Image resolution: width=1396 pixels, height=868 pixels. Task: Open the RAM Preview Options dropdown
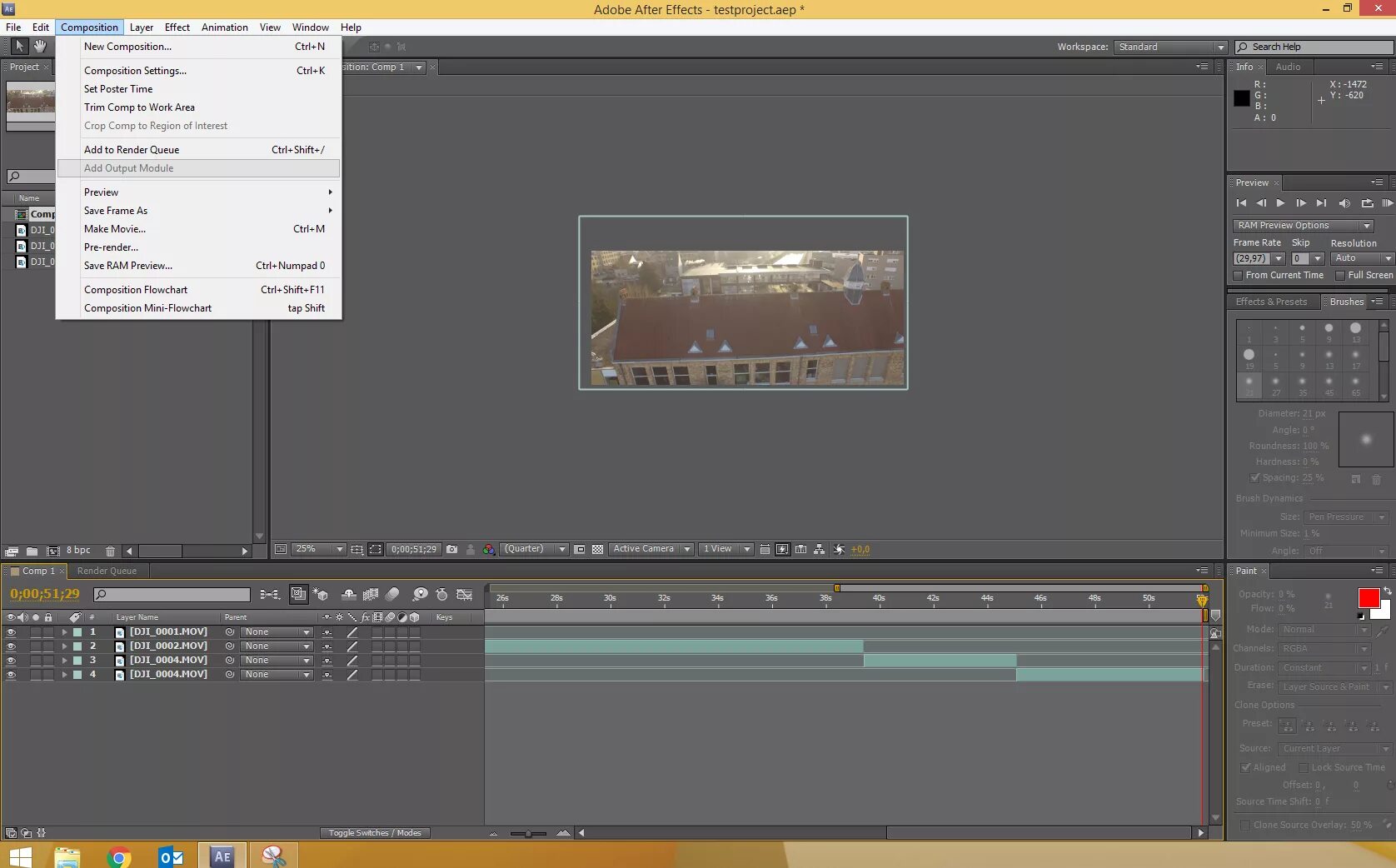point(1303,226)
